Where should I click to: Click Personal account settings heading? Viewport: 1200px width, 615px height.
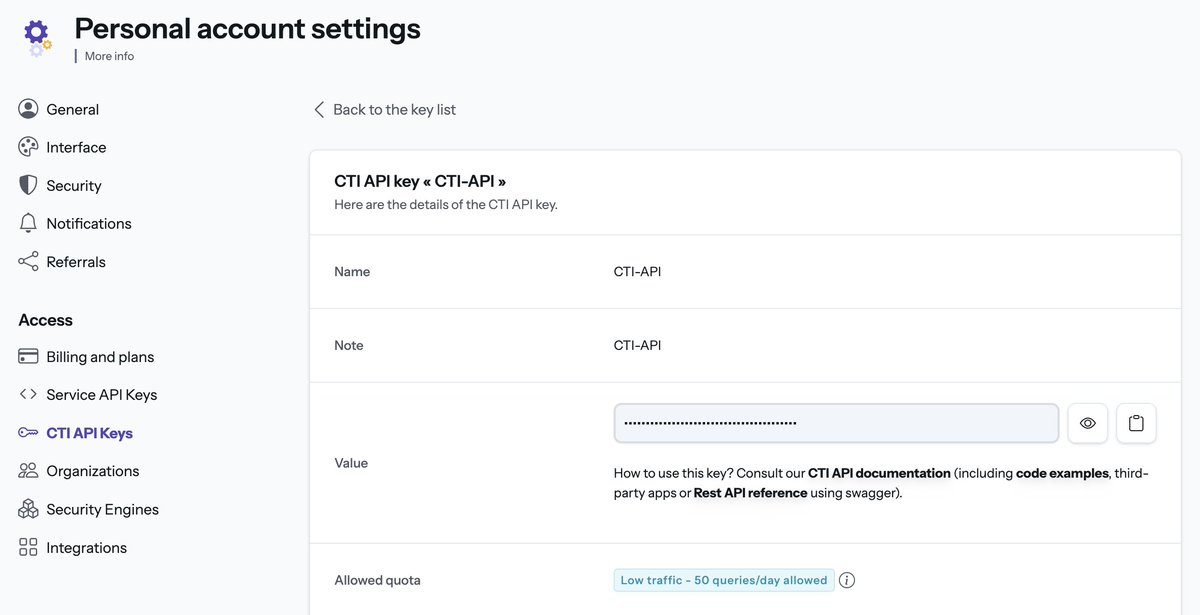tap(247, 28)
